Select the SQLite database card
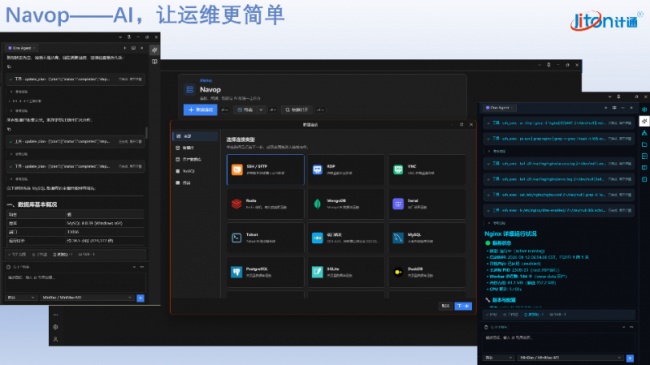Screen dimensions: 650x365 346,272
